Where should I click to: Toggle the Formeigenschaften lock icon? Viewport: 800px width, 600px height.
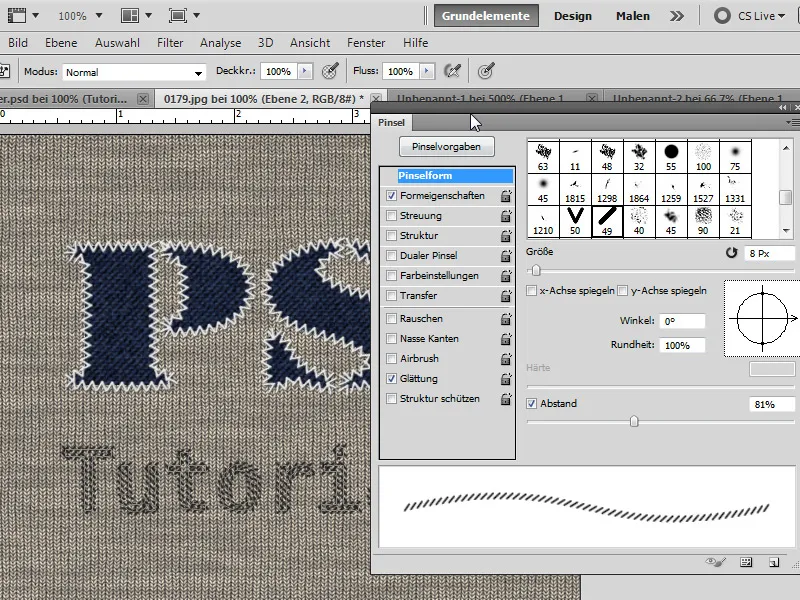[506, 196]
